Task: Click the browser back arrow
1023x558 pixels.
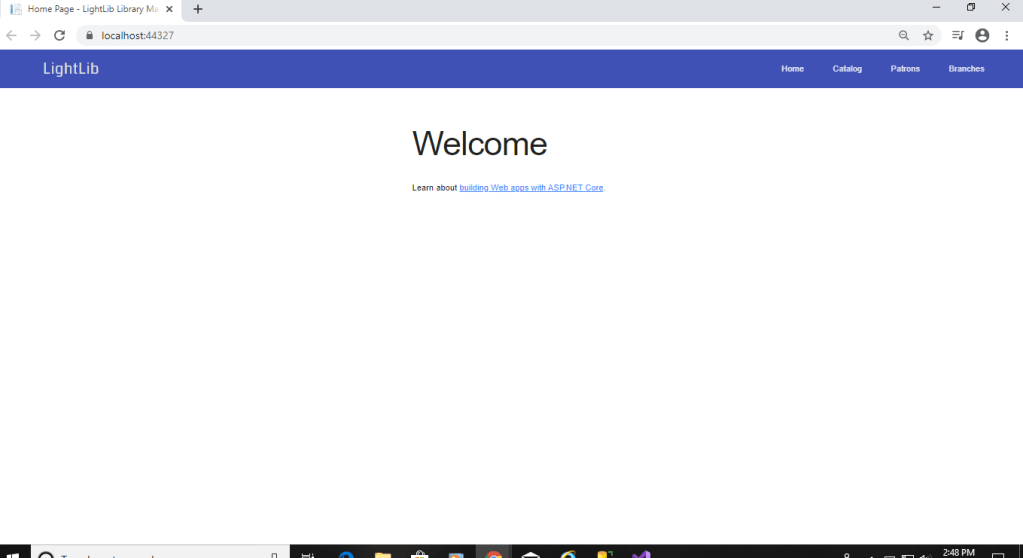Action: pyautogui.click(x=12, y=35)
